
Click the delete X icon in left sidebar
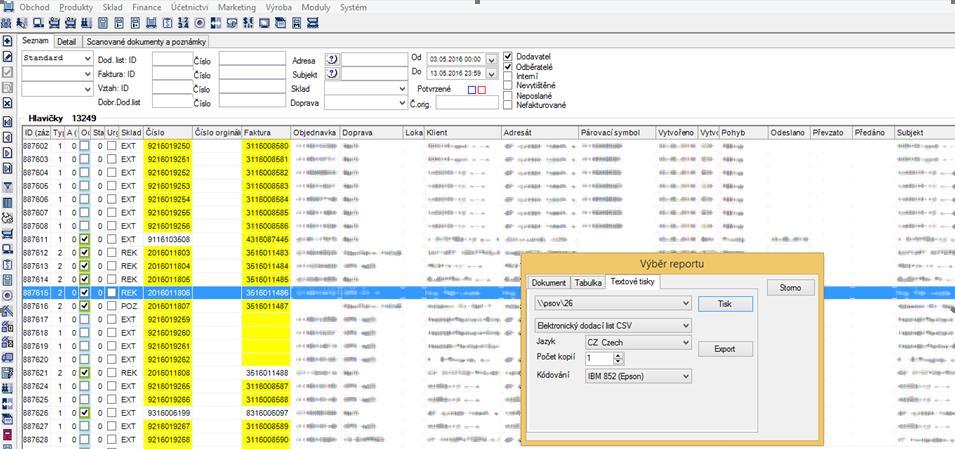click(x=8, y=103)
